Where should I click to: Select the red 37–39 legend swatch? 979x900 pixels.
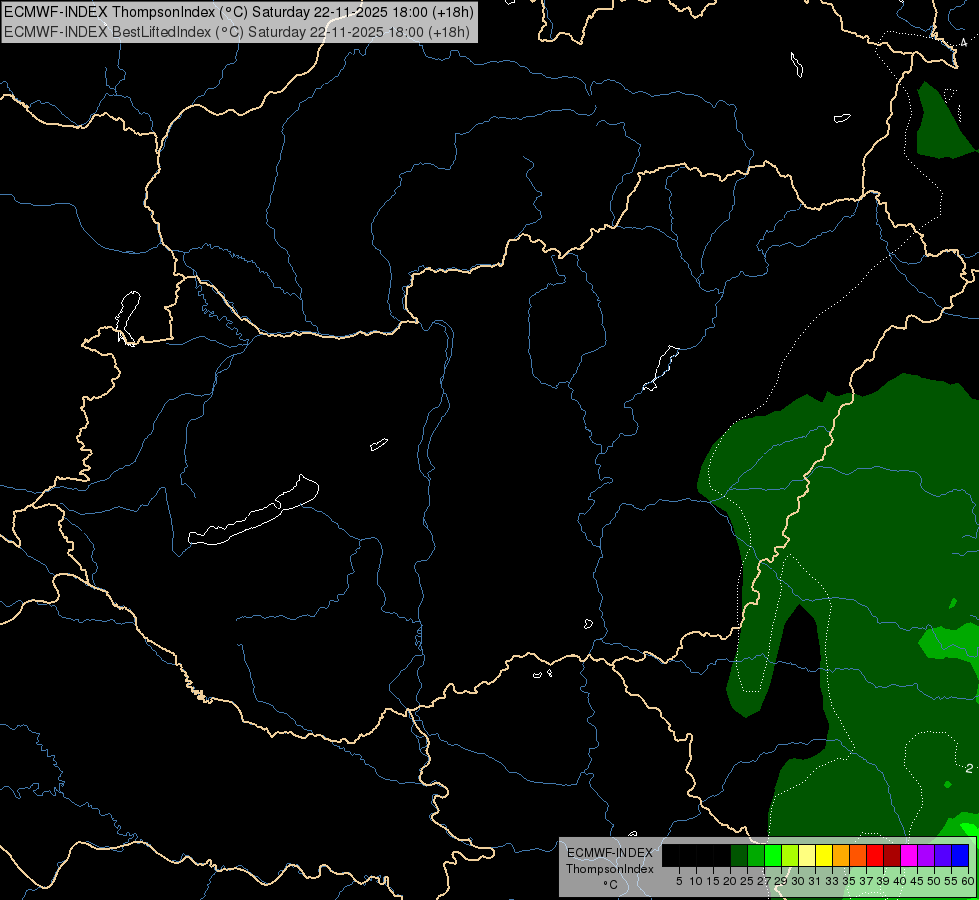(x=875, y=855)
